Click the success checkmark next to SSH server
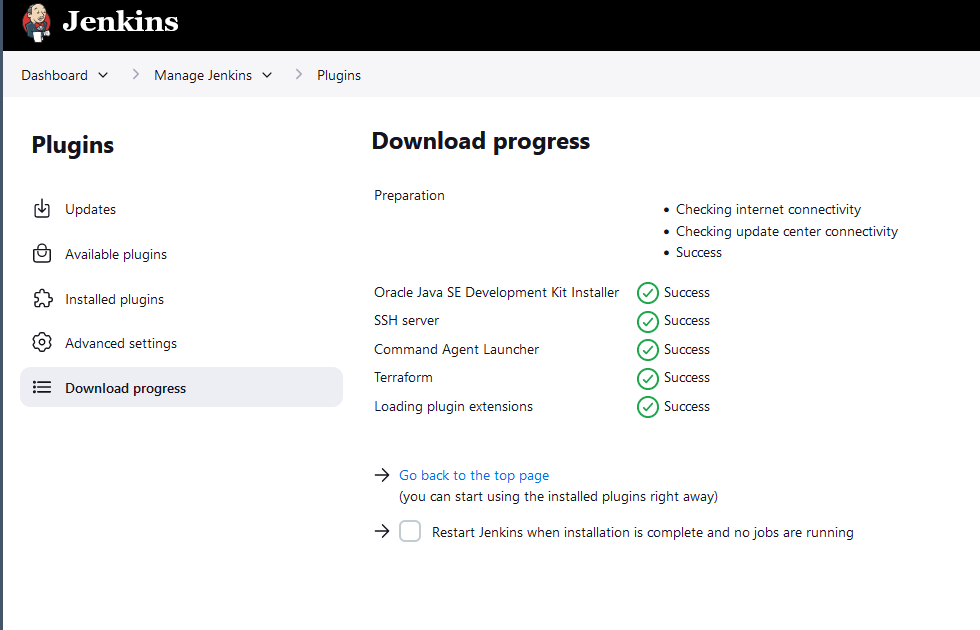 pyautogui.click(x=648, y=321)
